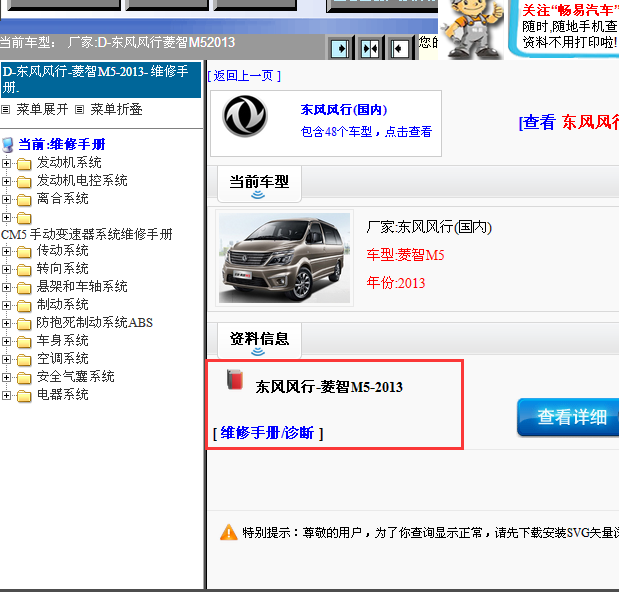Screen dimensions: 619x592
Task: Click the converging arrows frame reset icon
Action: (x=370, y=49)
